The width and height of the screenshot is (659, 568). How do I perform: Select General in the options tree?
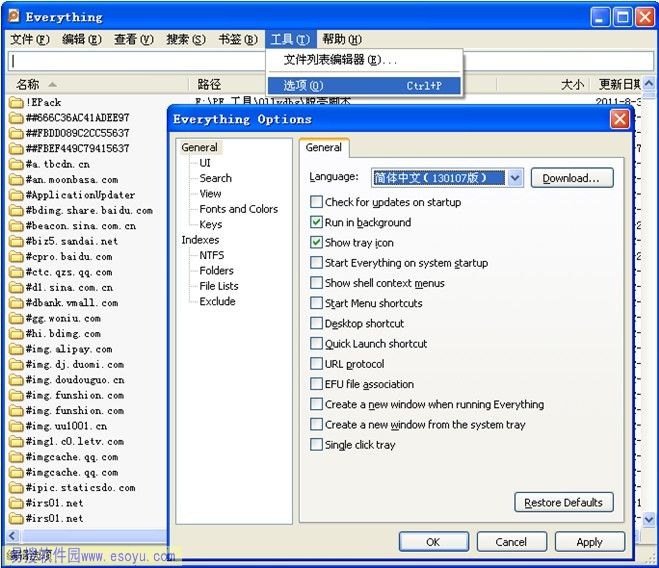pyautogui.click(x=200, y=148)
